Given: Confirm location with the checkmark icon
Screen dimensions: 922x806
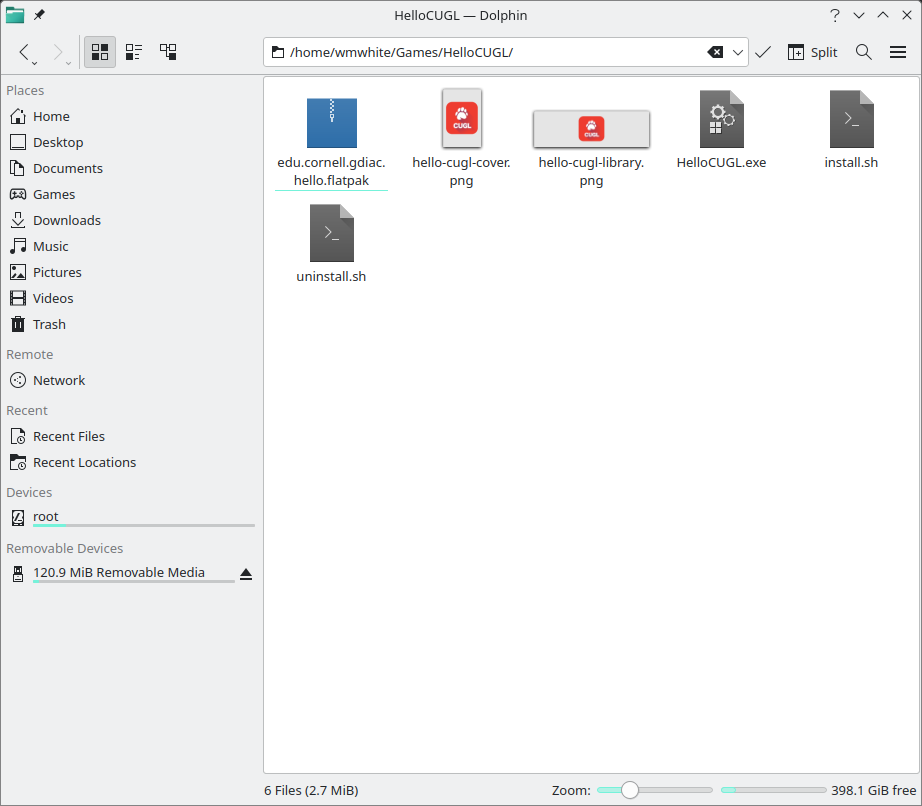Looking at the screenshot, I should point(763,52).
